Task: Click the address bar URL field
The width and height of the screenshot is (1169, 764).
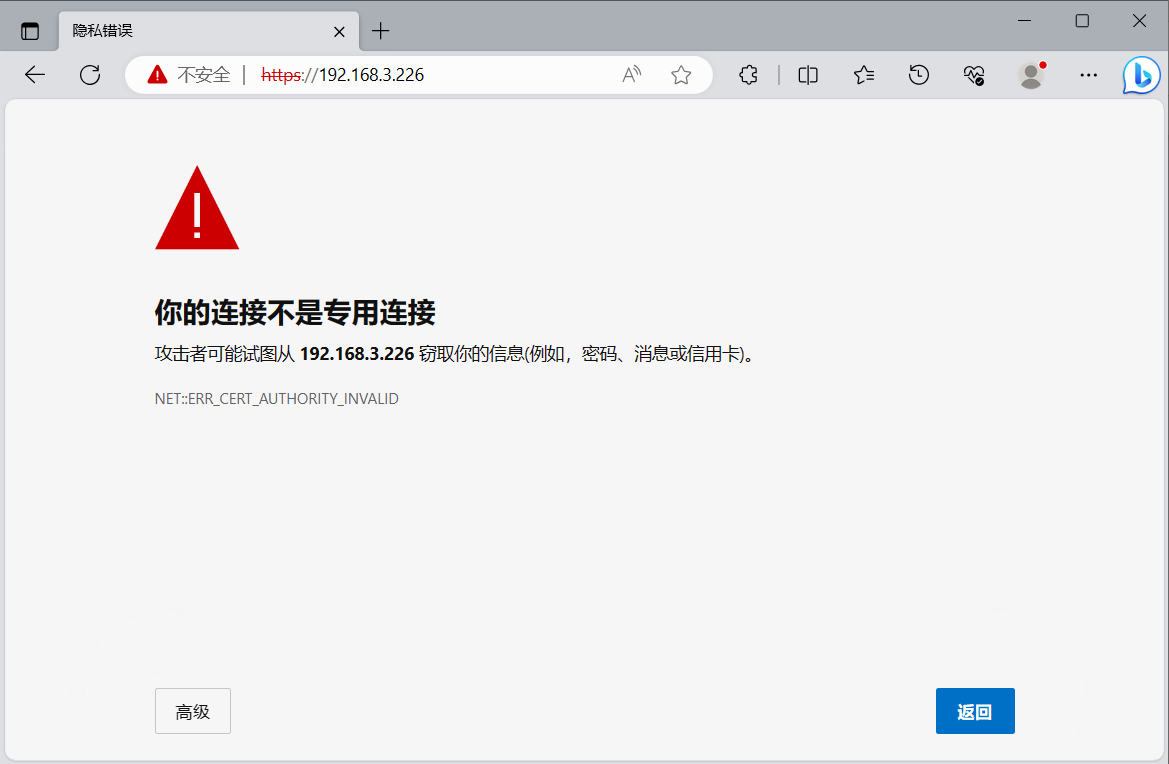Action: tap(450, 75)
